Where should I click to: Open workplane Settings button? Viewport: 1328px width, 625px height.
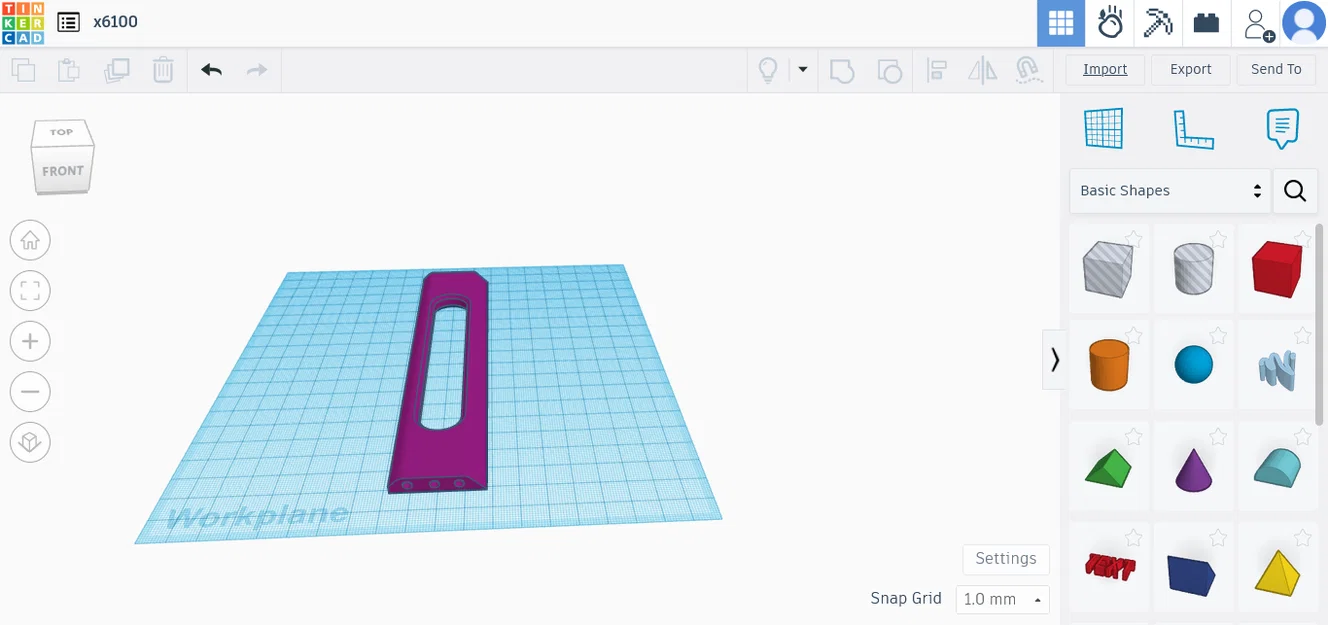(1006, 559)
